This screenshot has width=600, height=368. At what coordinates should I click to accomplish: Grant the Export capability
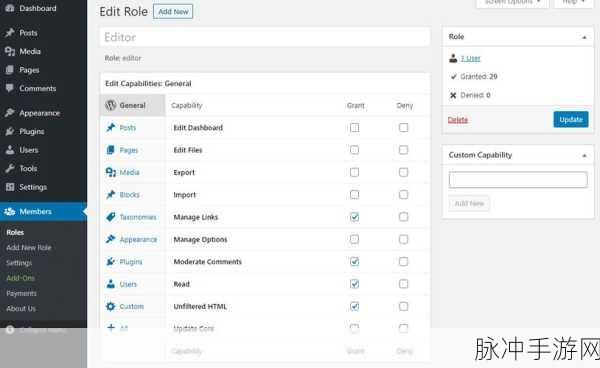pyautogui.click(x=355, y=172)
